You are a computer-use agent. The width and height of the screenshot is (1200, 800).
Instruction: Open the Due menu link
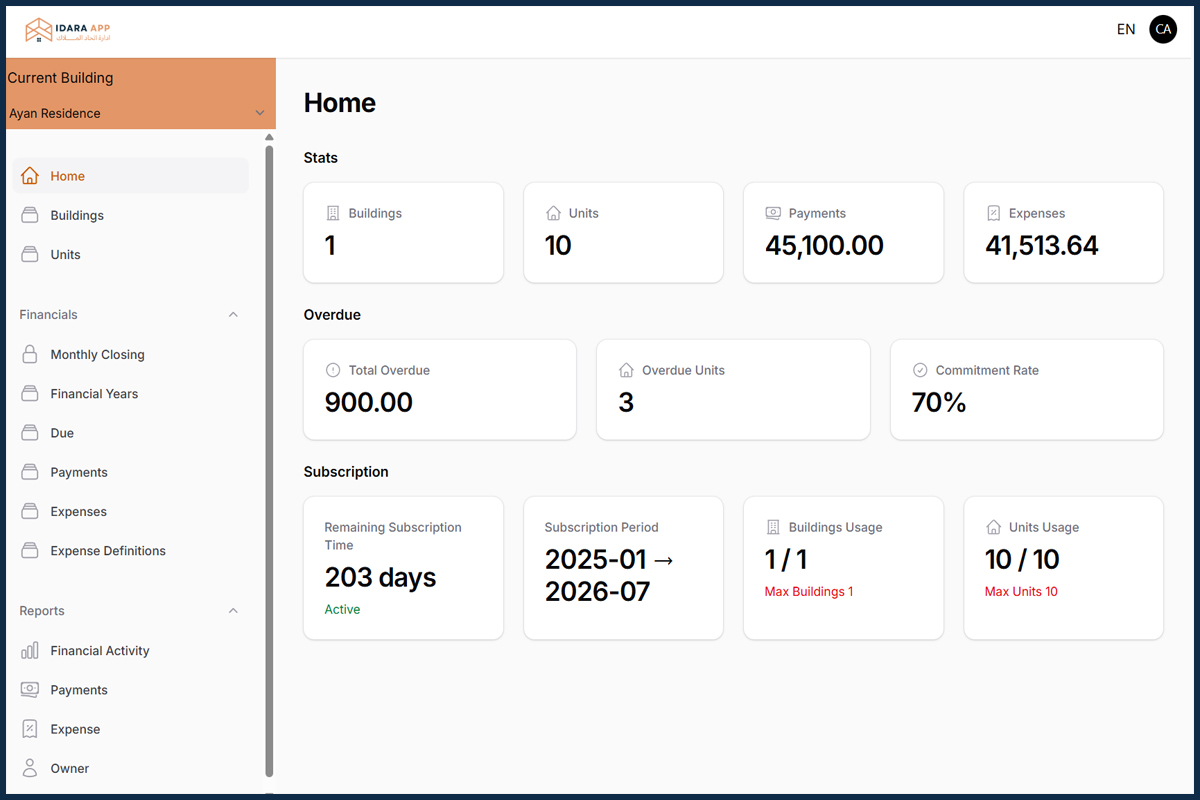62,433
